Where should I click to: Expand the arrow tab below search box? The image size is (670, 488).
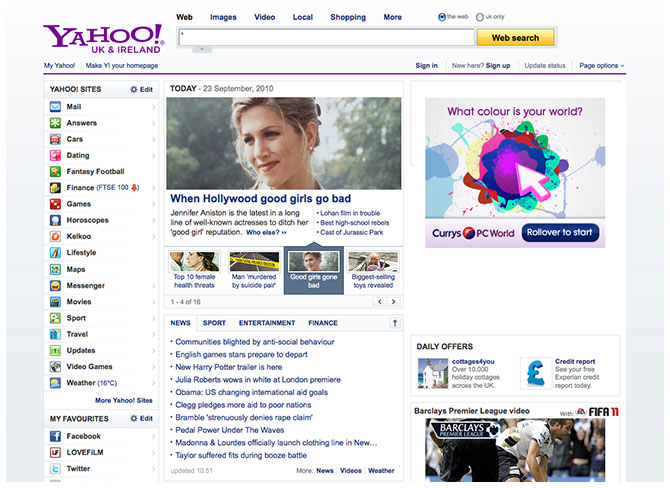pyautogui.click(x=202, y=50)
